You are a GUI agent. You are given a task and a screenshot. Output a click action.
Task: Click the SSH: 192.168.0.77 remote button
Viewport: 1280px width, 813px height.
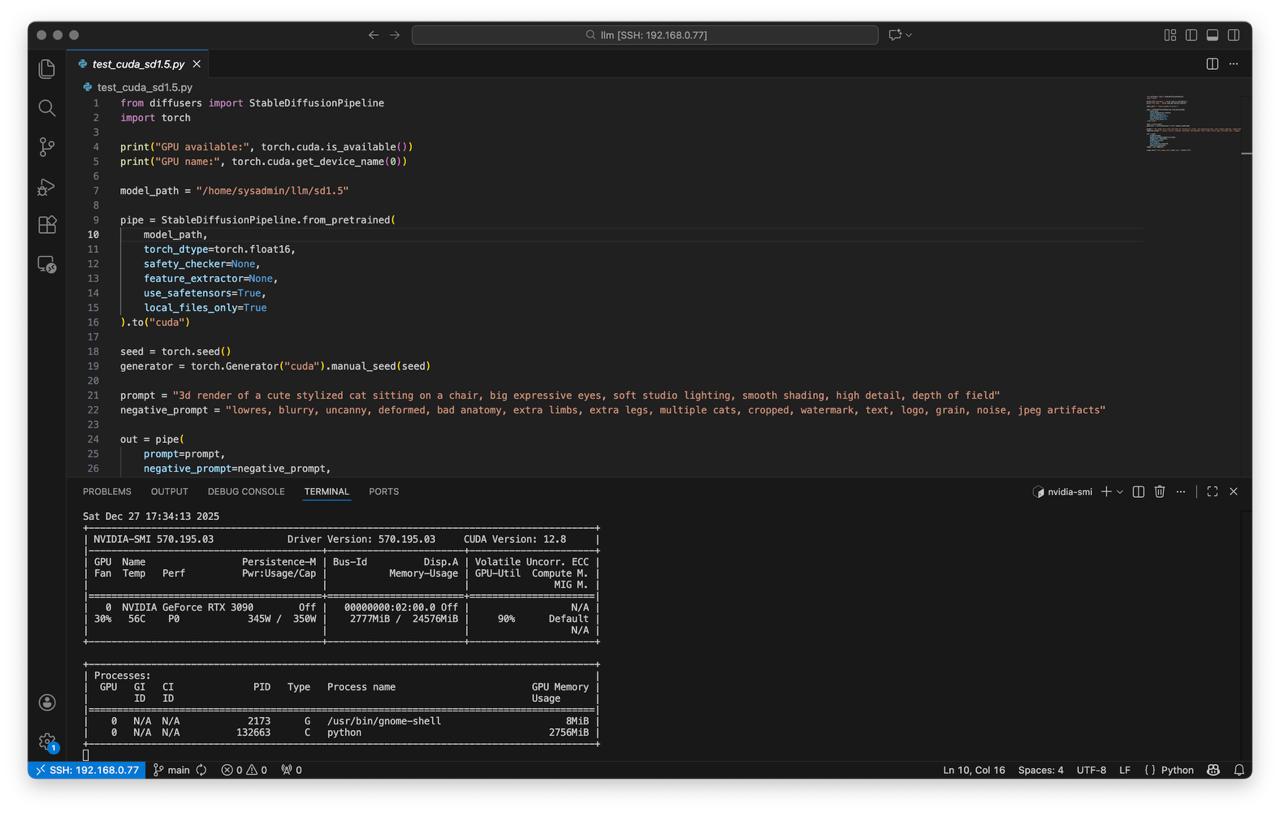87,770
